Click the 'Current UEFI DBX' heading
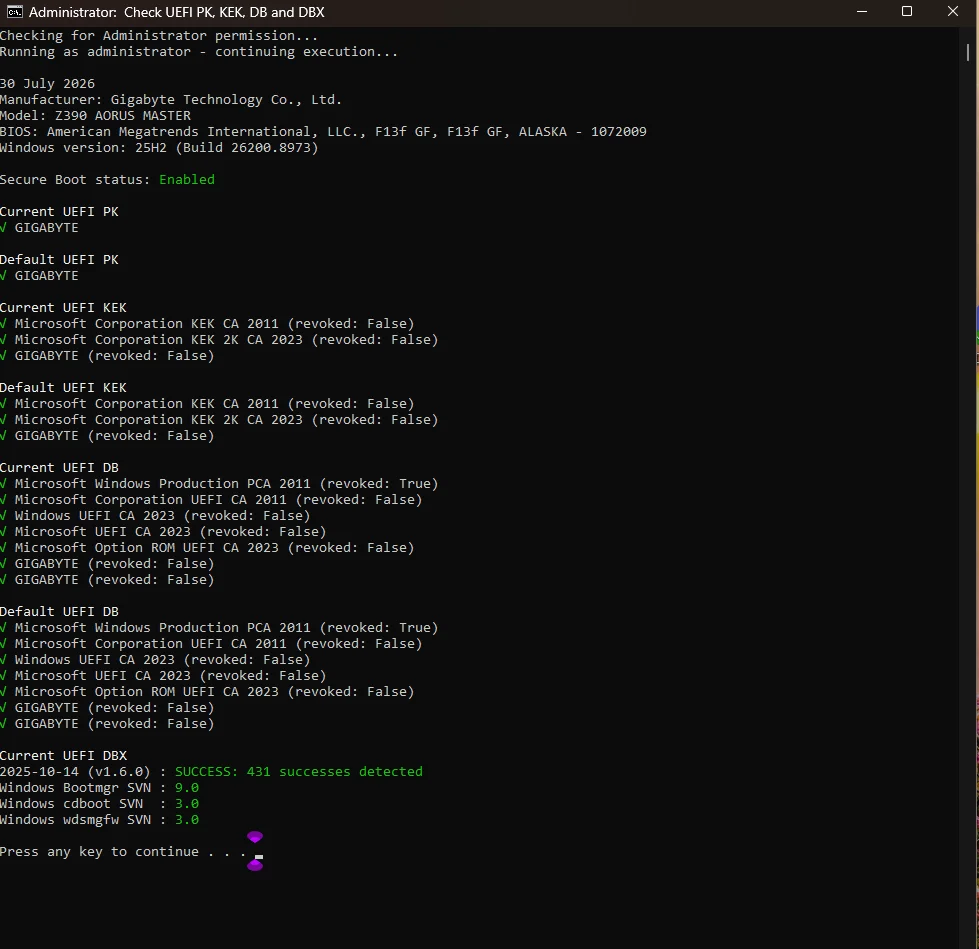Screen dimensions: 979x949 (x=63, y=755)
